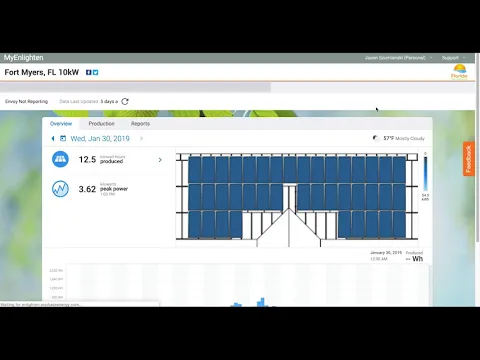The width and height of the screenshot is (480, 360).
Task: Click the Envoy Not Reporting status
Action: [26, 101]
